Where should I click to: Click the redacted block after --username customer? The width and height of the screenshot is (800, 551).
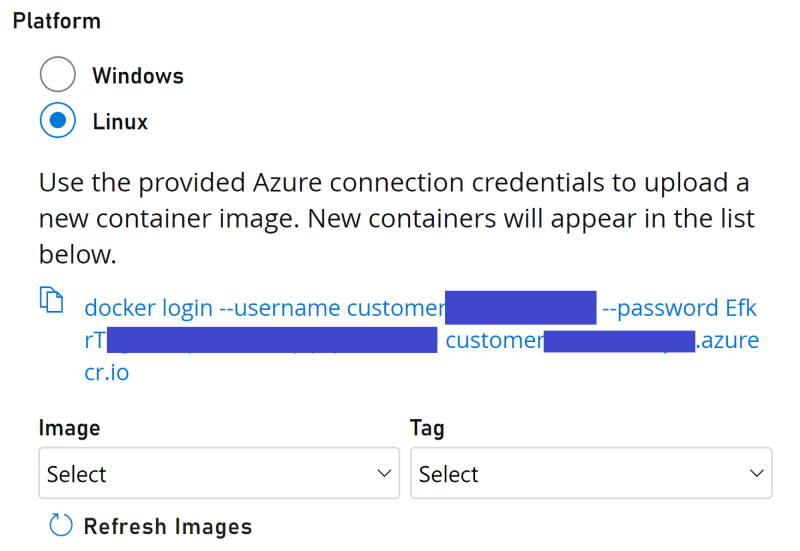[520, 308]
